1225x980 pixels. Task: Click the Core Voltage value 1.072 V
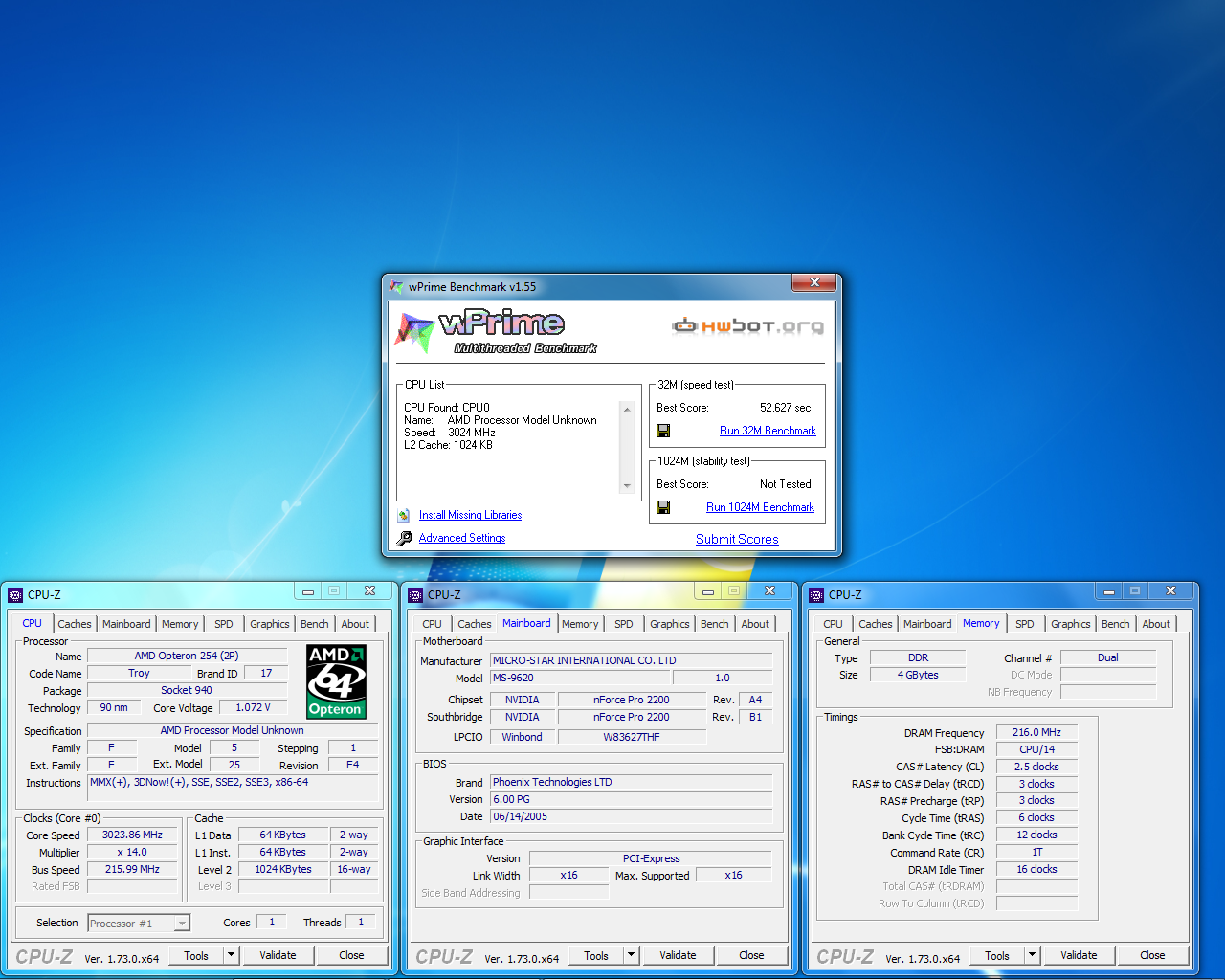pyautogui.click(x=253, y=707)
